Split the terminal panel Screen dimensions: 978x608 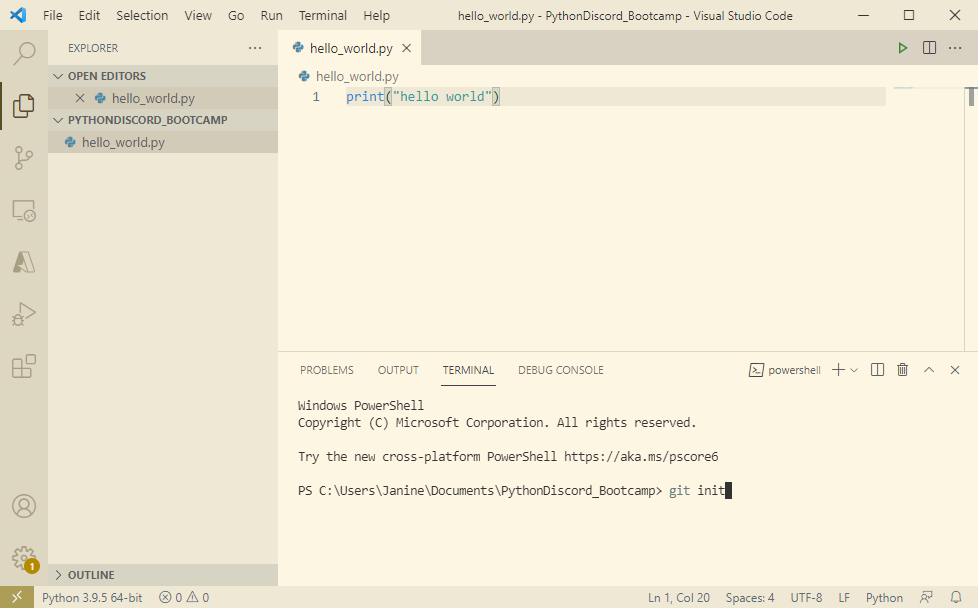[877, 370]
